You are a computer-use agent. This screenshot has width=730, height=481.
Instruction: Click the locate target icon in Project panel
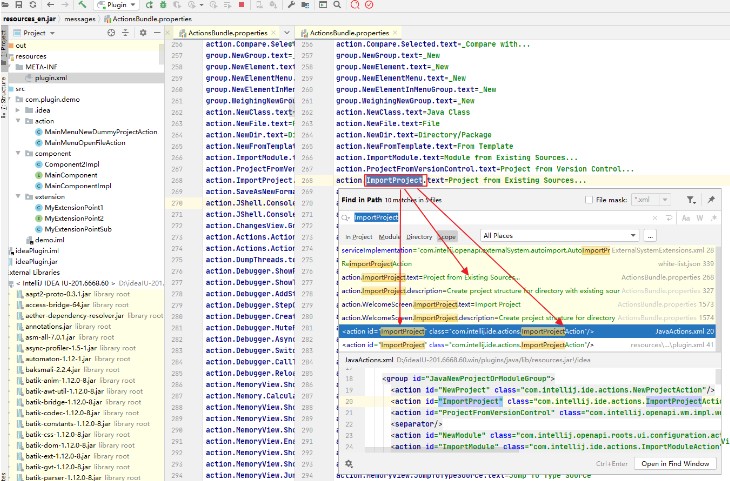(x=111, y=33)
